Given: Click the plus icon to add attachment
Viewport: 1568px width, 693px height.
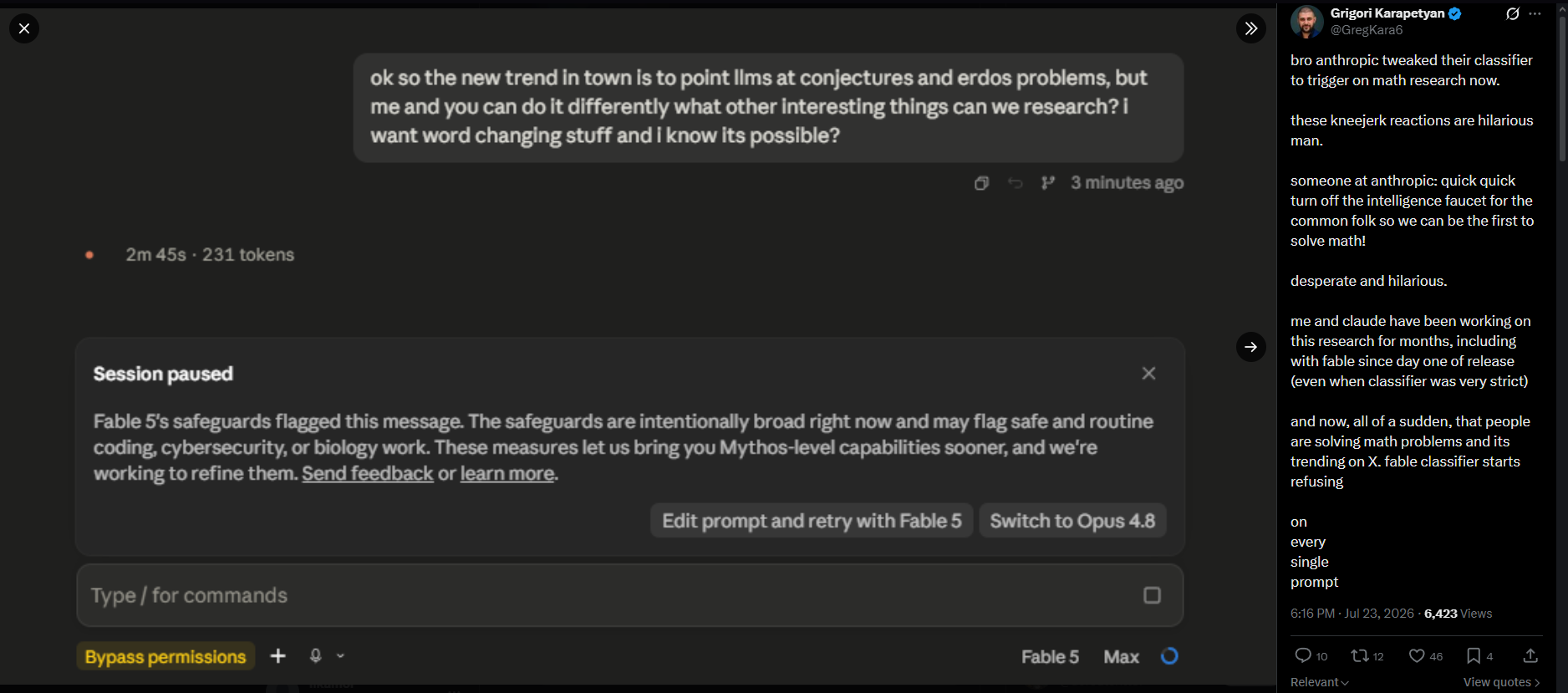Looking at the screenshot, I should (278, 656).
